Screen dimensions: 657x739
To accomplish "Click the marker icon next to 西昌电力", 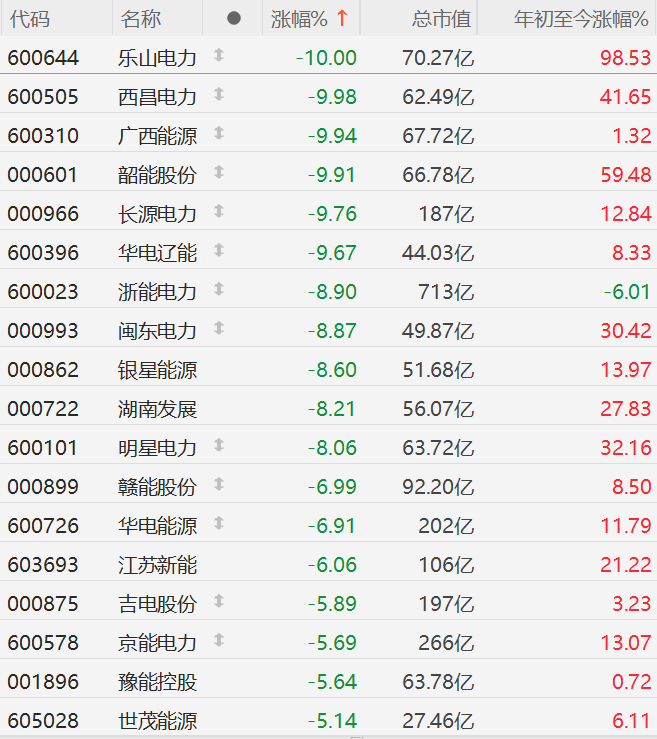I will tap(219, 94).
